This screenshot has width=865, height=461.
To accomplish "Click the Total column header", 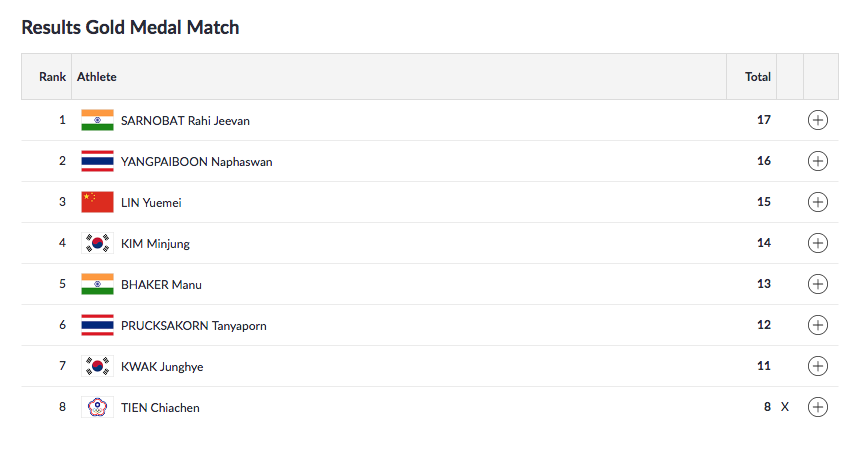I will pyautogui.click(x=758, y=76).
